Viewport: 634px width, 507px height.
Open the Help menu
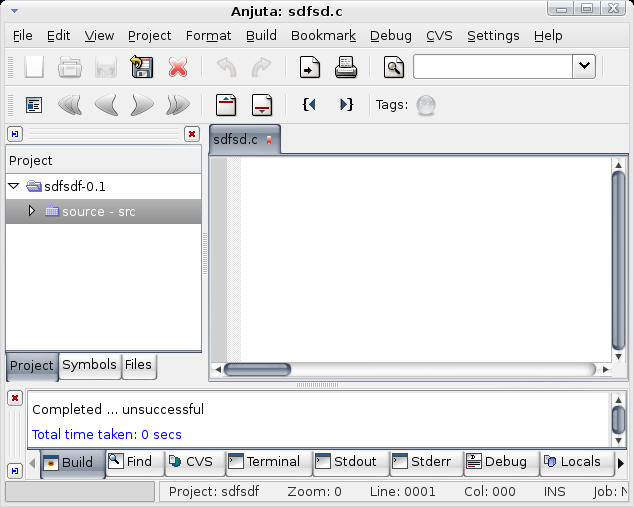pos(548,36)
